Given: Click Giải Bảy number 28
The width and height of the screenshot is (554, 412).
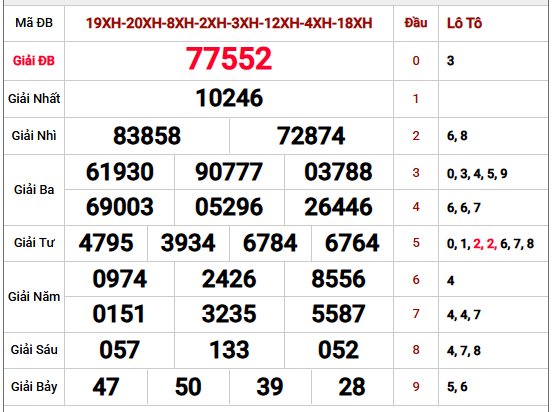Looking at the screenshot, I should pos(352,387).
